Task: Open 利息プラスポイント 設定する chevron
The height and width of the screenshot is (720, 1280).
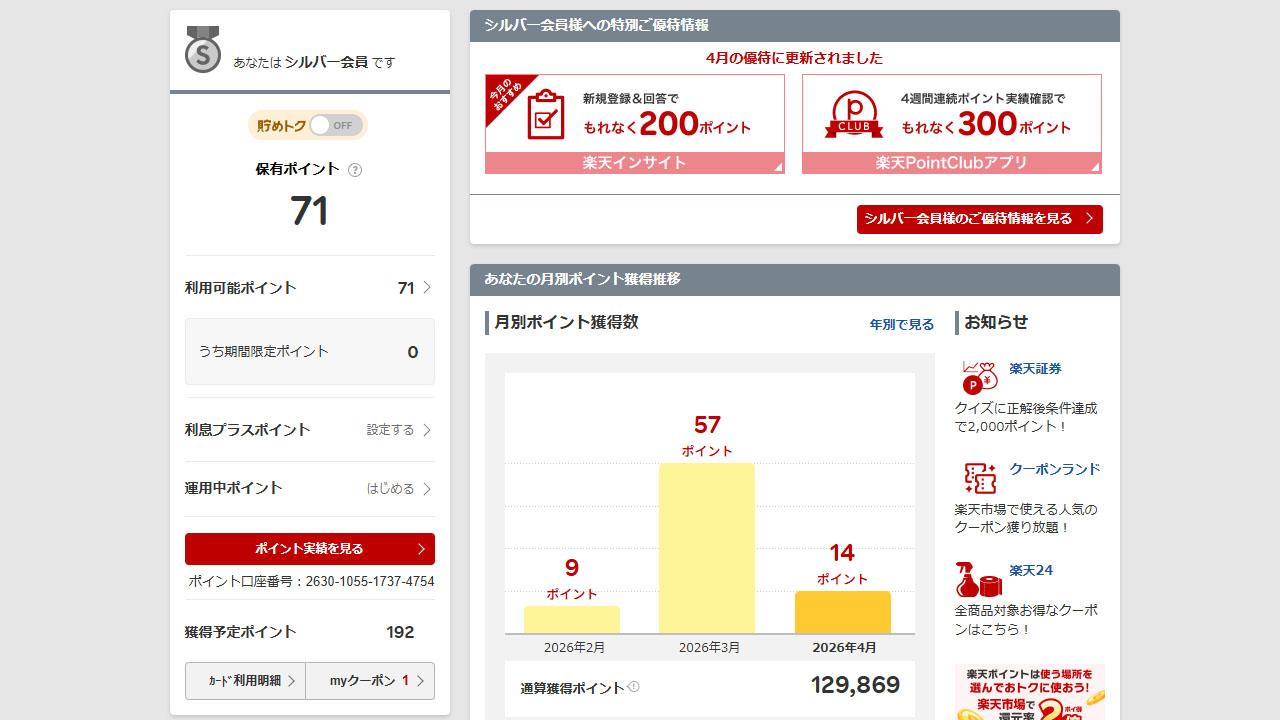Action: click(427, 430)
